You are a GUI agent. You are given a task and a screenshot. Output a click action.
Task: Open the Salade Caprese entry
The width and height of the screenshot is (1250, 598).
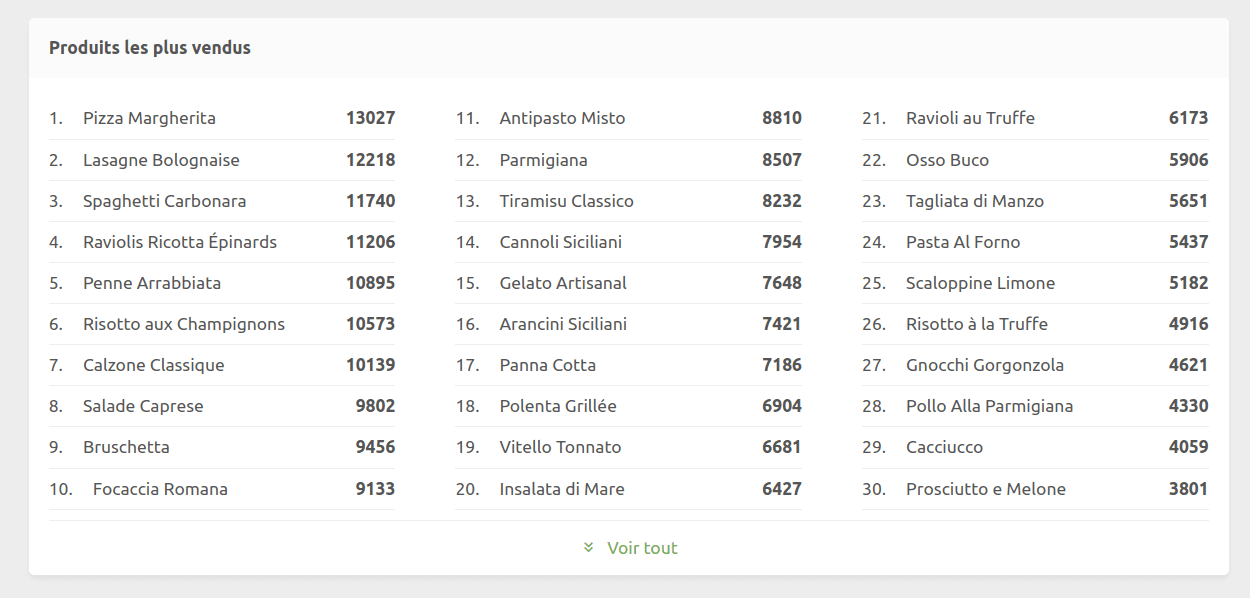point(143,406)
